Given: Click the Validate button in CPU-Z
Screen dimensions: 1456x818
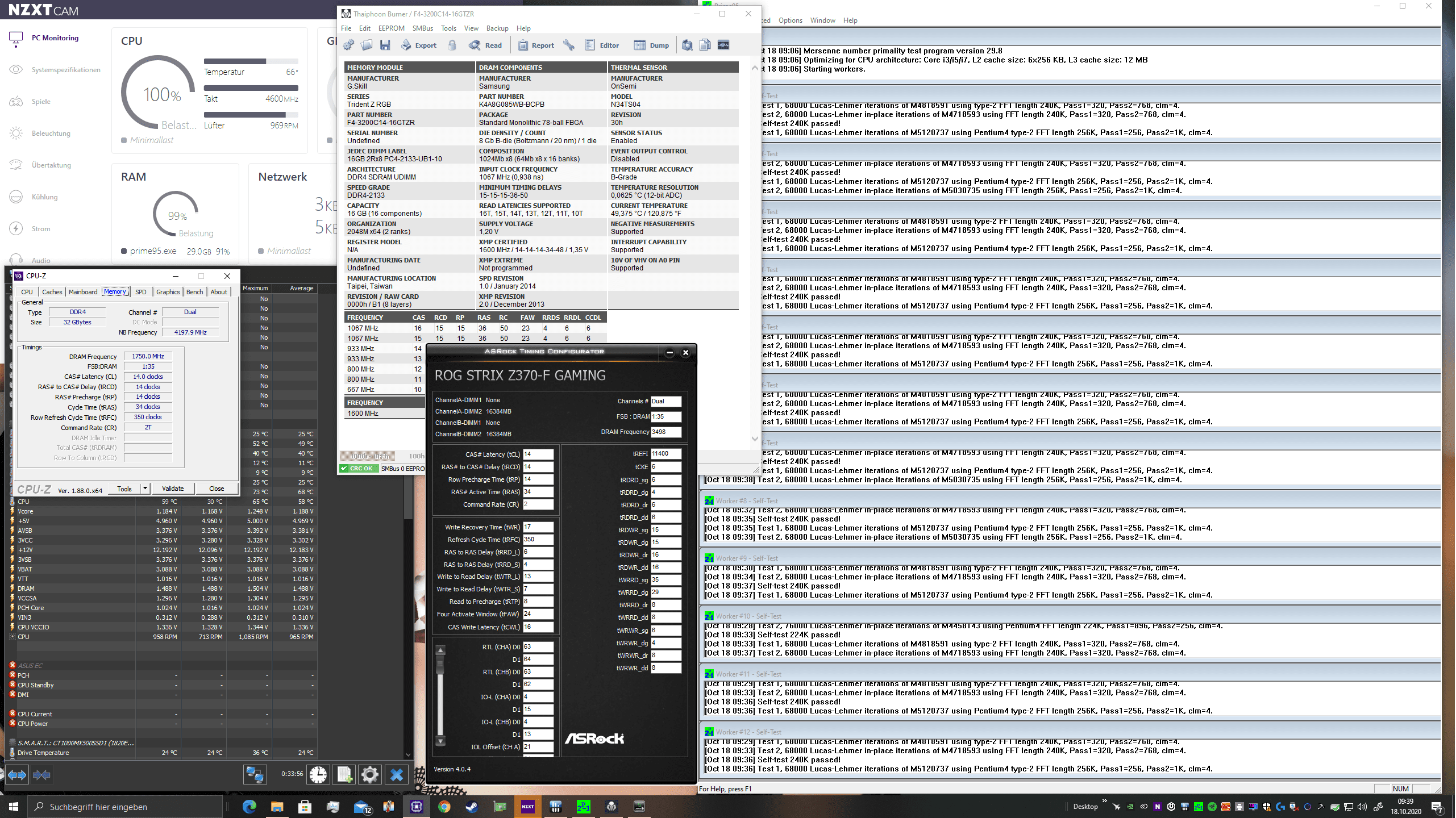Looking at the screenshot, I should 173,489.
